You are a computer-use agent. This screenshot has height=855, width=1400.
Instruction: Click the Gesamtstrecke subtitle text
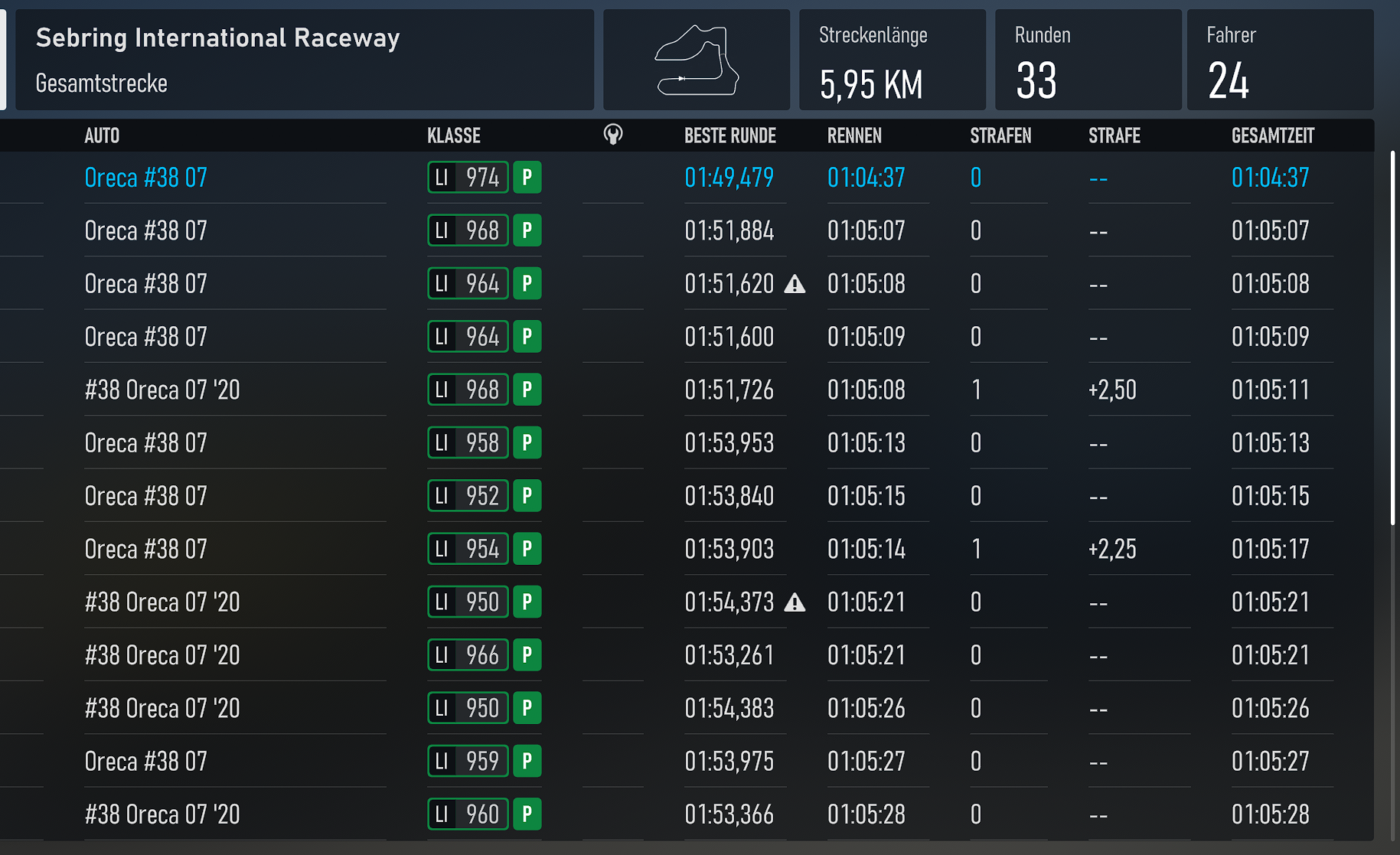click(101, 83)
